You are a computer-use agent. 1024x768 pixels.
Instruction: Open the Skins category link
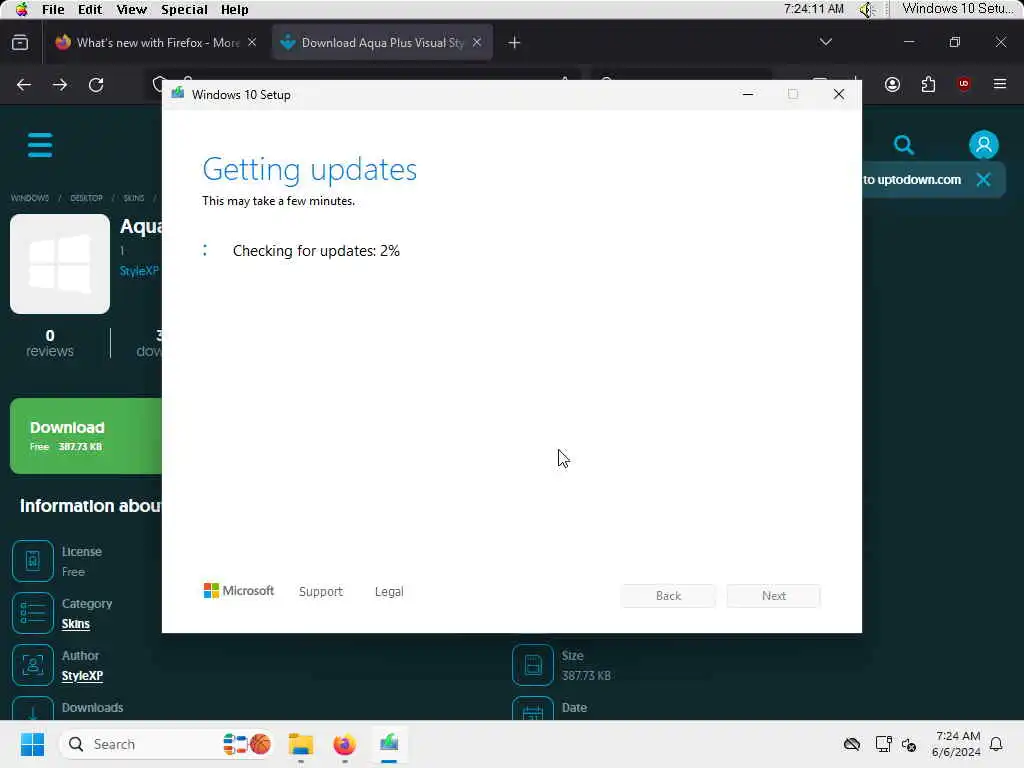76,624
